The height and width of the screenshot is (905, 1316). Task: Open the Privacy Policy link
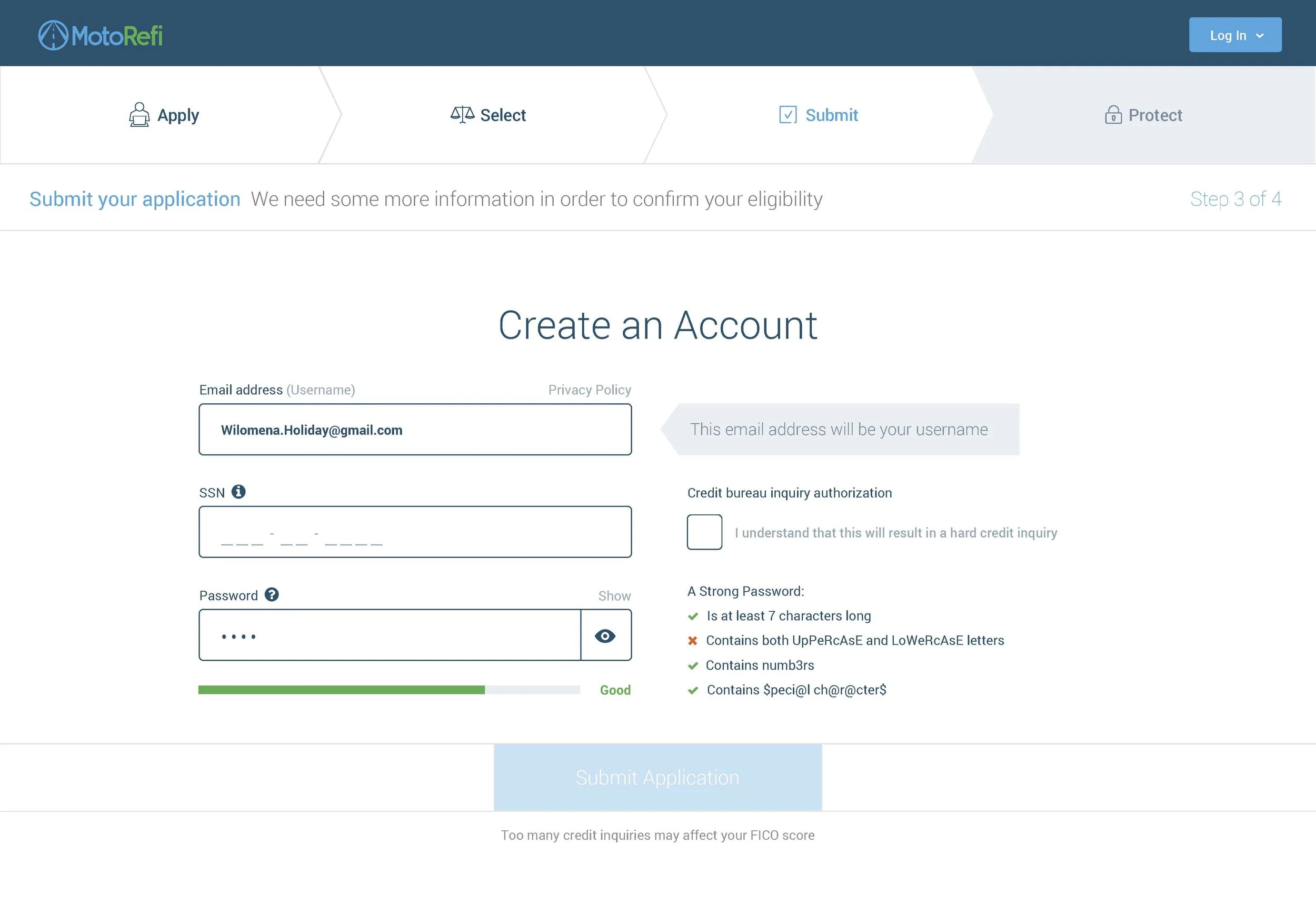coord(589,390)
